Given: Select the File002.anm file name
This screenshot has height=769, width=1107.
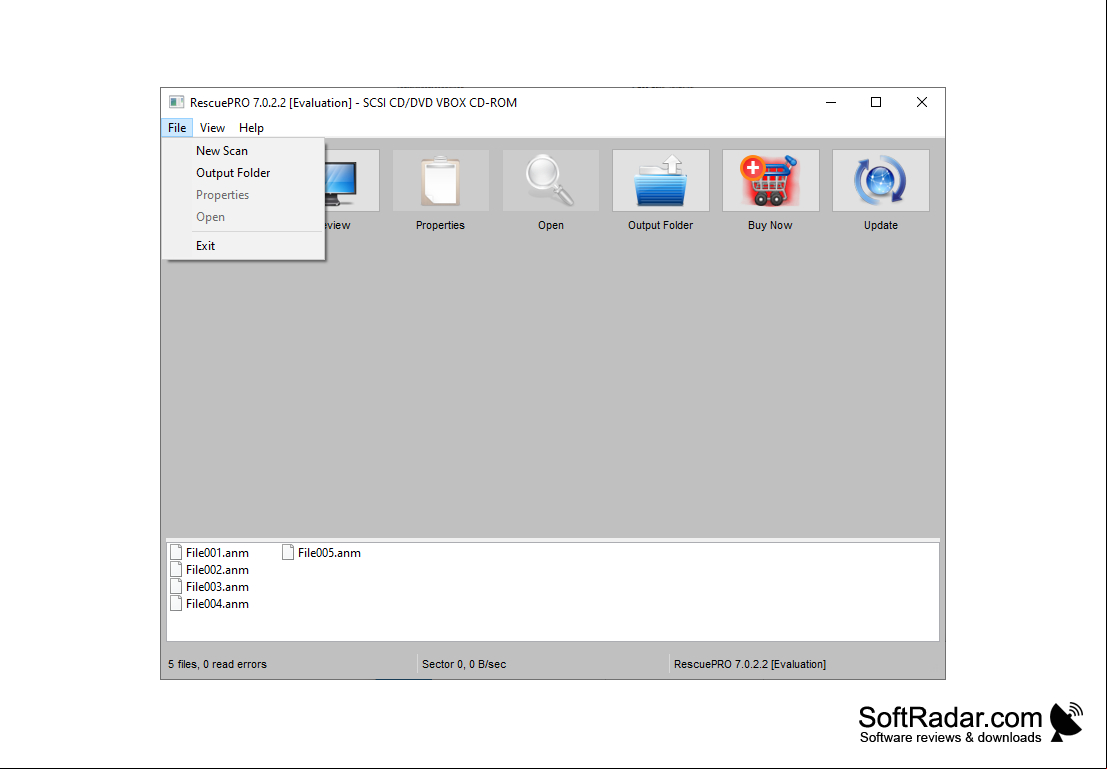Looking at the screenshot, I should (217, 570).
